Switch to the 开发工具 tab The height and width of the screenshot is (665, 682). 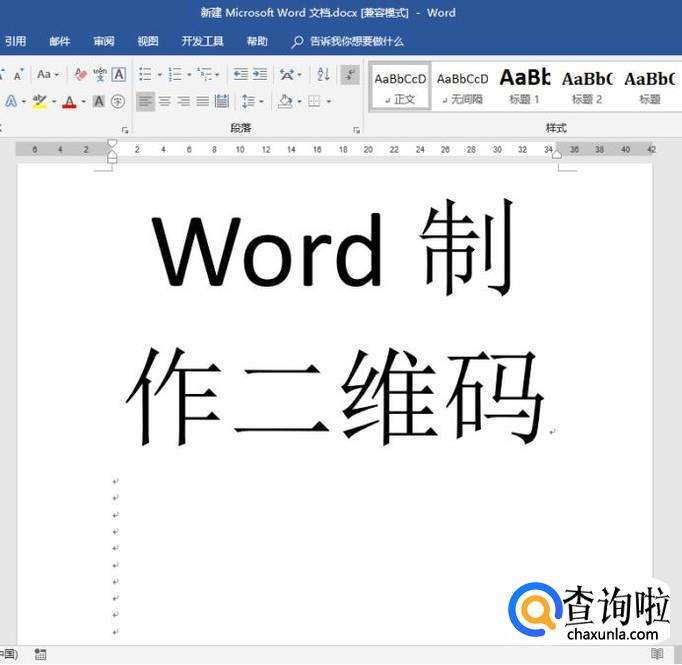(202, 42)
